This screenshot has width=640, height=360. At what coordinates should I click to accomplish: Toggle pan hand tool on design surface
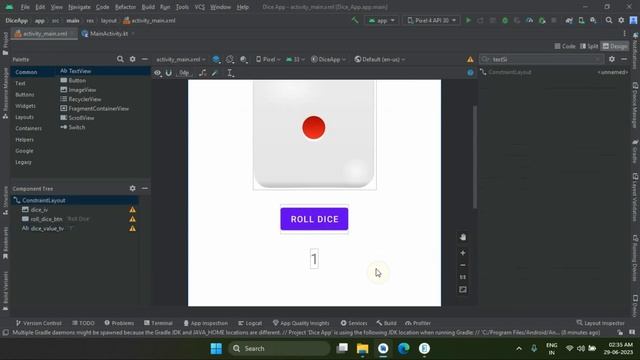[462, 237]
